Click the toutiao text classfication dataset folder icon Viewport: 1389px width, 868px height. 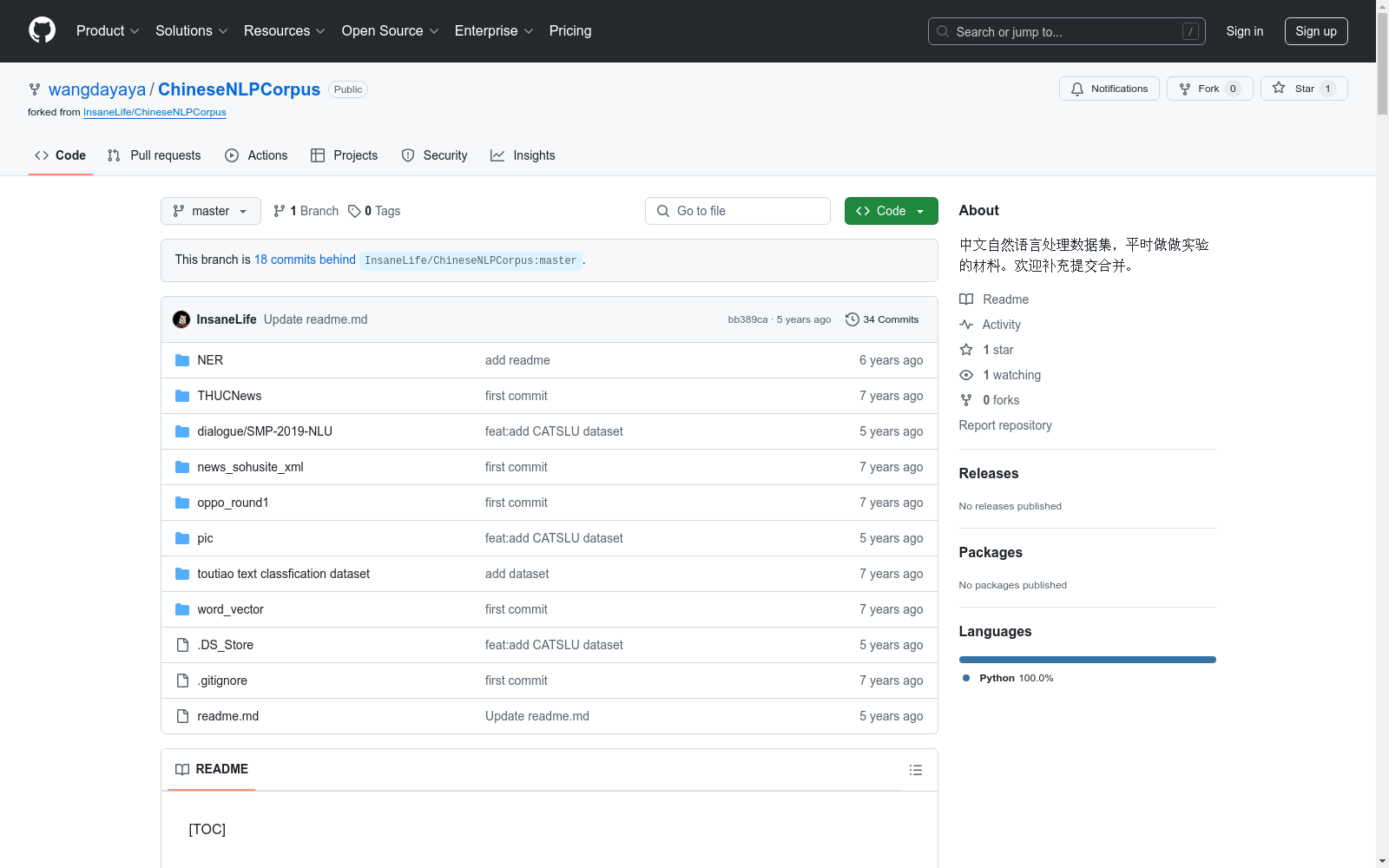182,574
